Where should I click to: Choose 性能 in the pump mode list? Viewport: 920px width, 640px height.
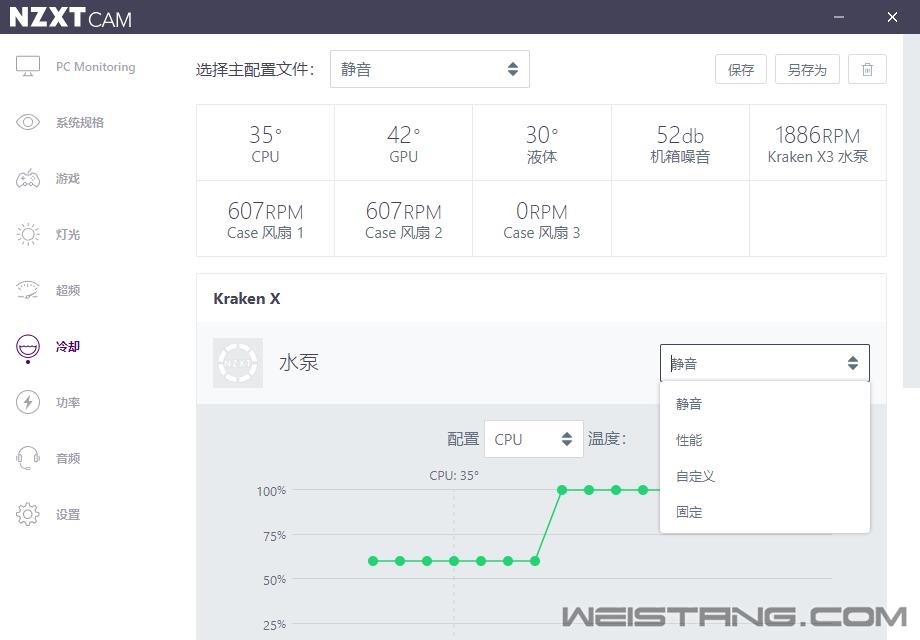click(765, 440)
